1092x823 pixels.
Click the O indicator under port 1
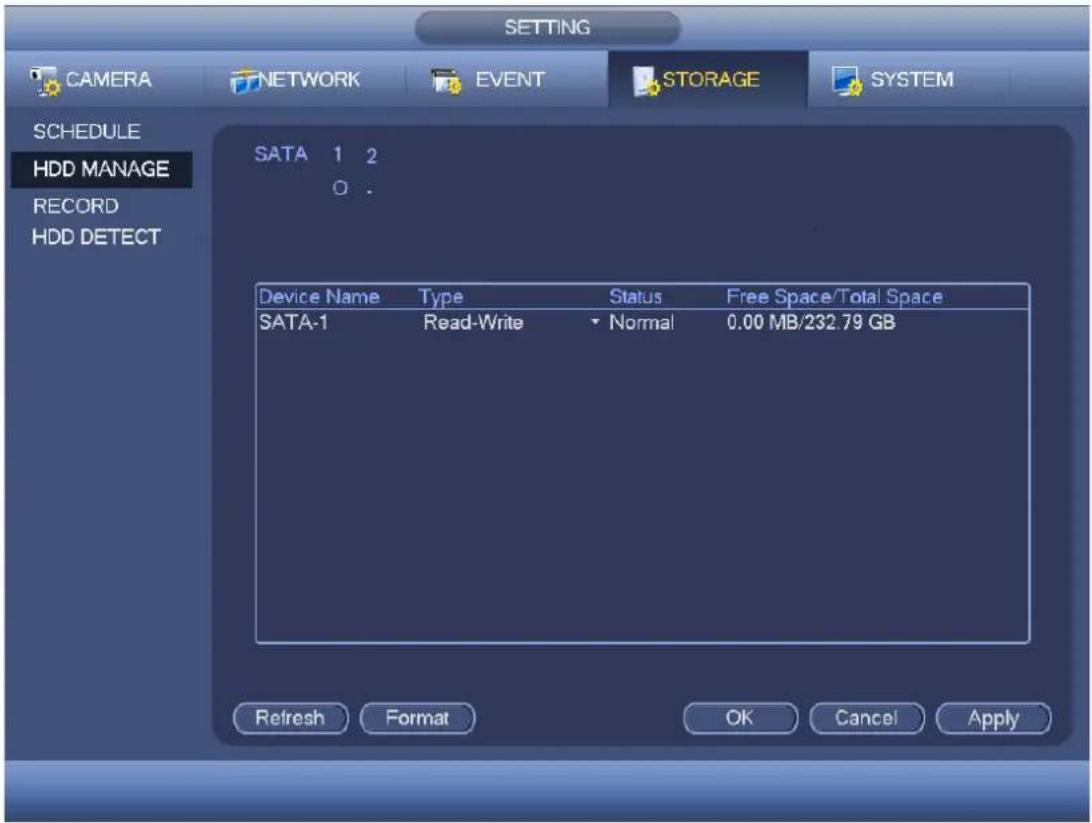(340, 188)
